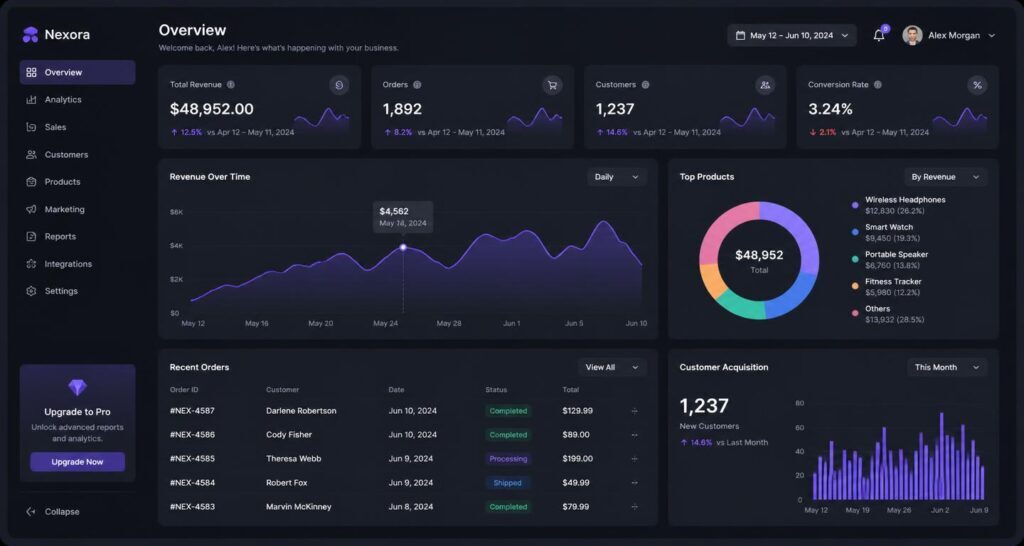This screenshot has height=546, width=1024.
Task: Click Others legend label
Action: pyautogui.click(x=878, y=309)
